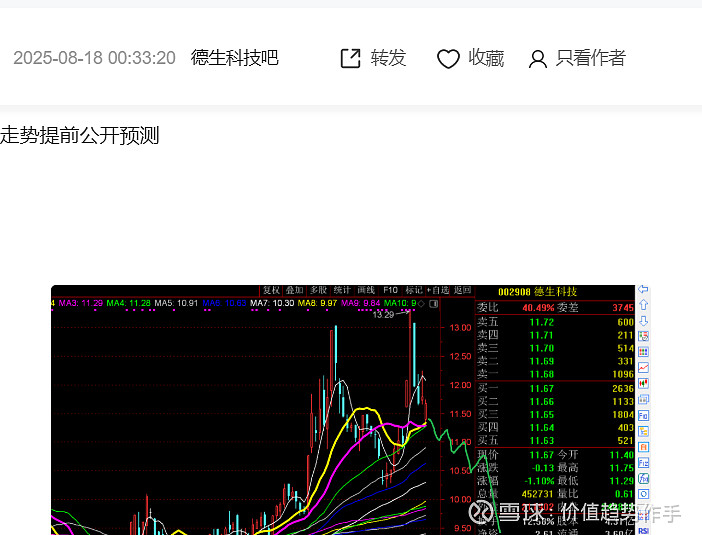Click the 13.29 peak price label
The height and width of the screenshot is (535, 702).
tap(383, 315)
